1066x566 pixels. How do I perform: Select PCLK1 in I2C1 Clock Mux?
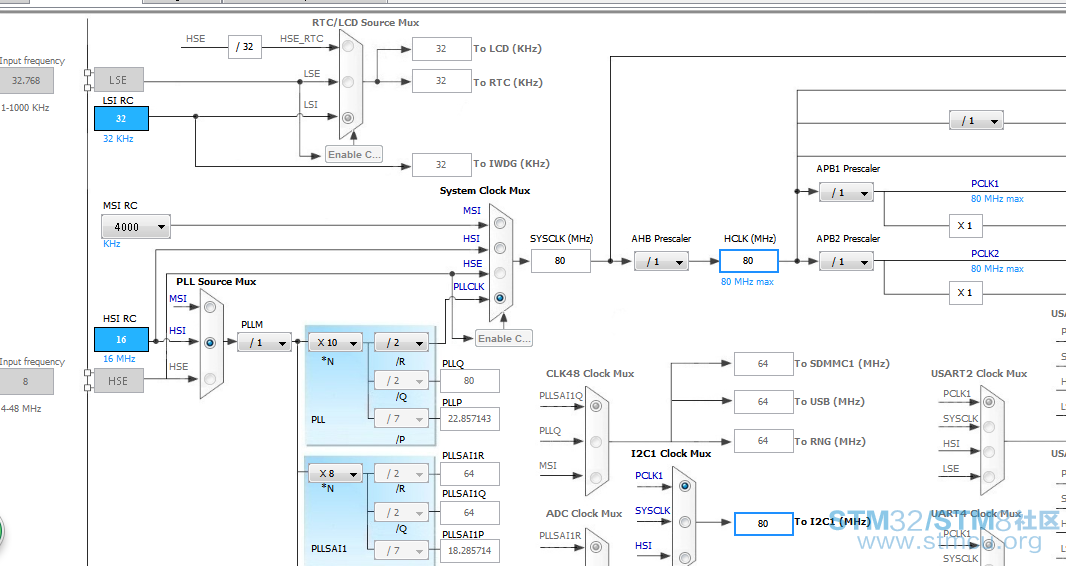tap(685, 486)
